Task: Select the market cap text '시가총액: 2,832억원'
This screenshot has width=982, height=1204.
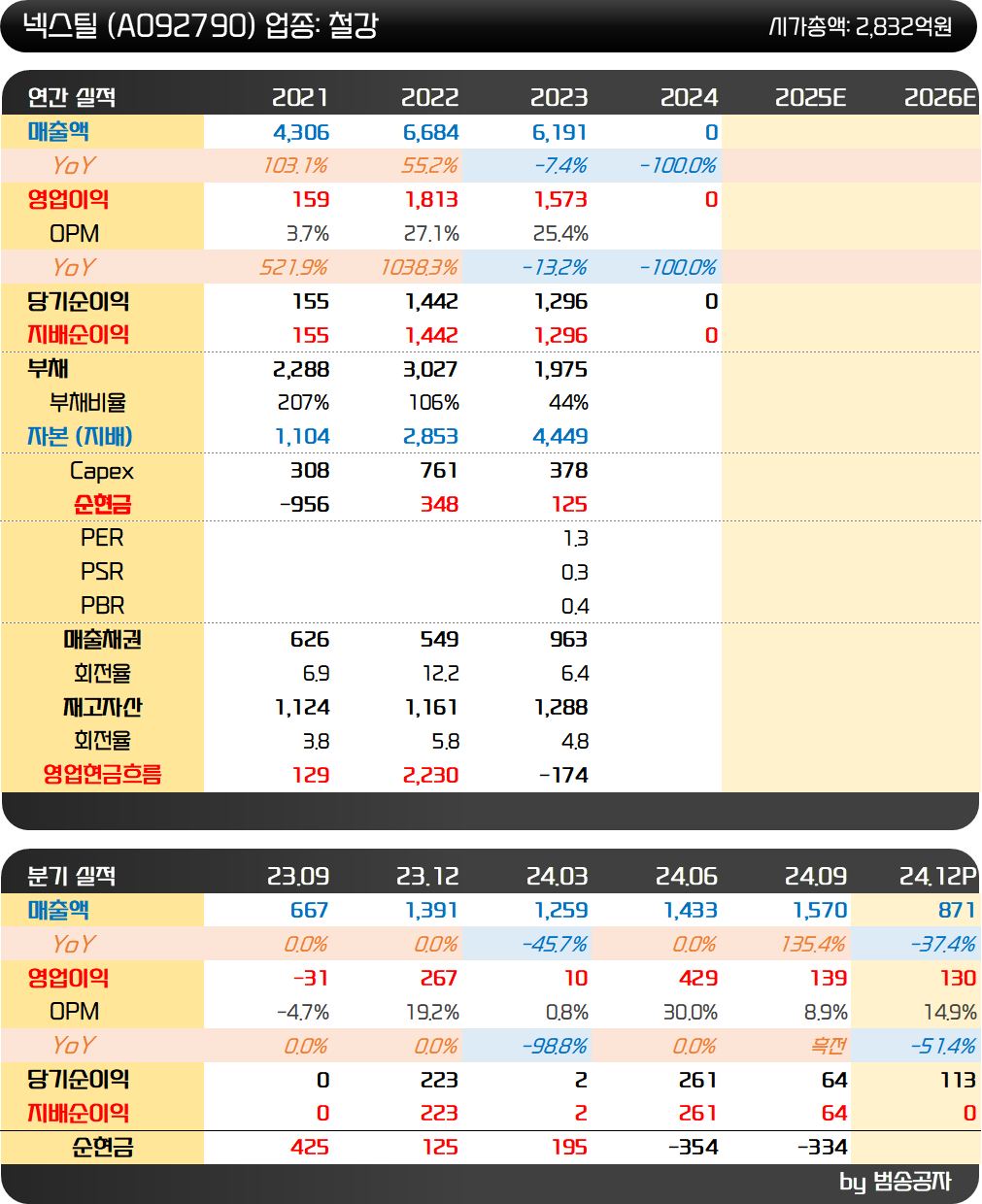Action: 861,27
